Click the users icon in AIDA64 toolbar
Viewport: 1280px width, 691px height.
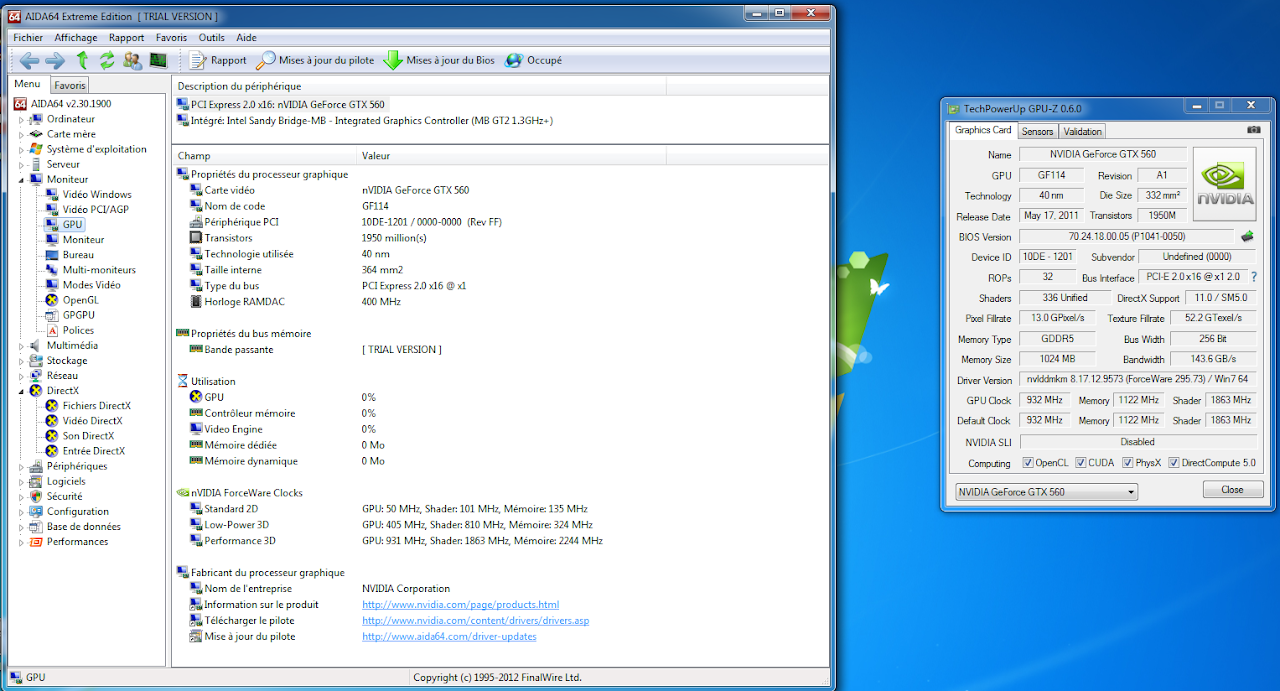132,60
